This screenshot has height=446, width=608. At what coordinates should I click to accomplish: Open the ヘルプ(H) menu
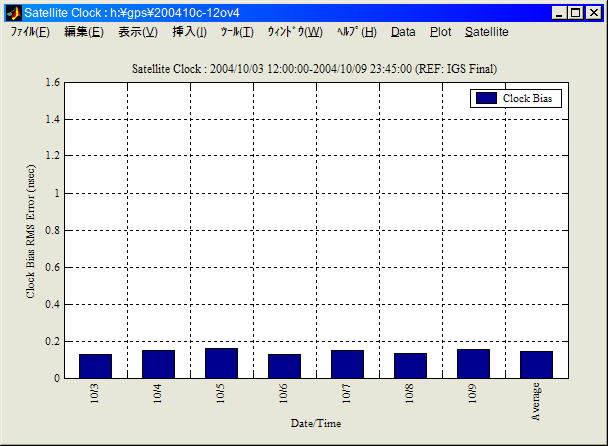pos(357,32)
